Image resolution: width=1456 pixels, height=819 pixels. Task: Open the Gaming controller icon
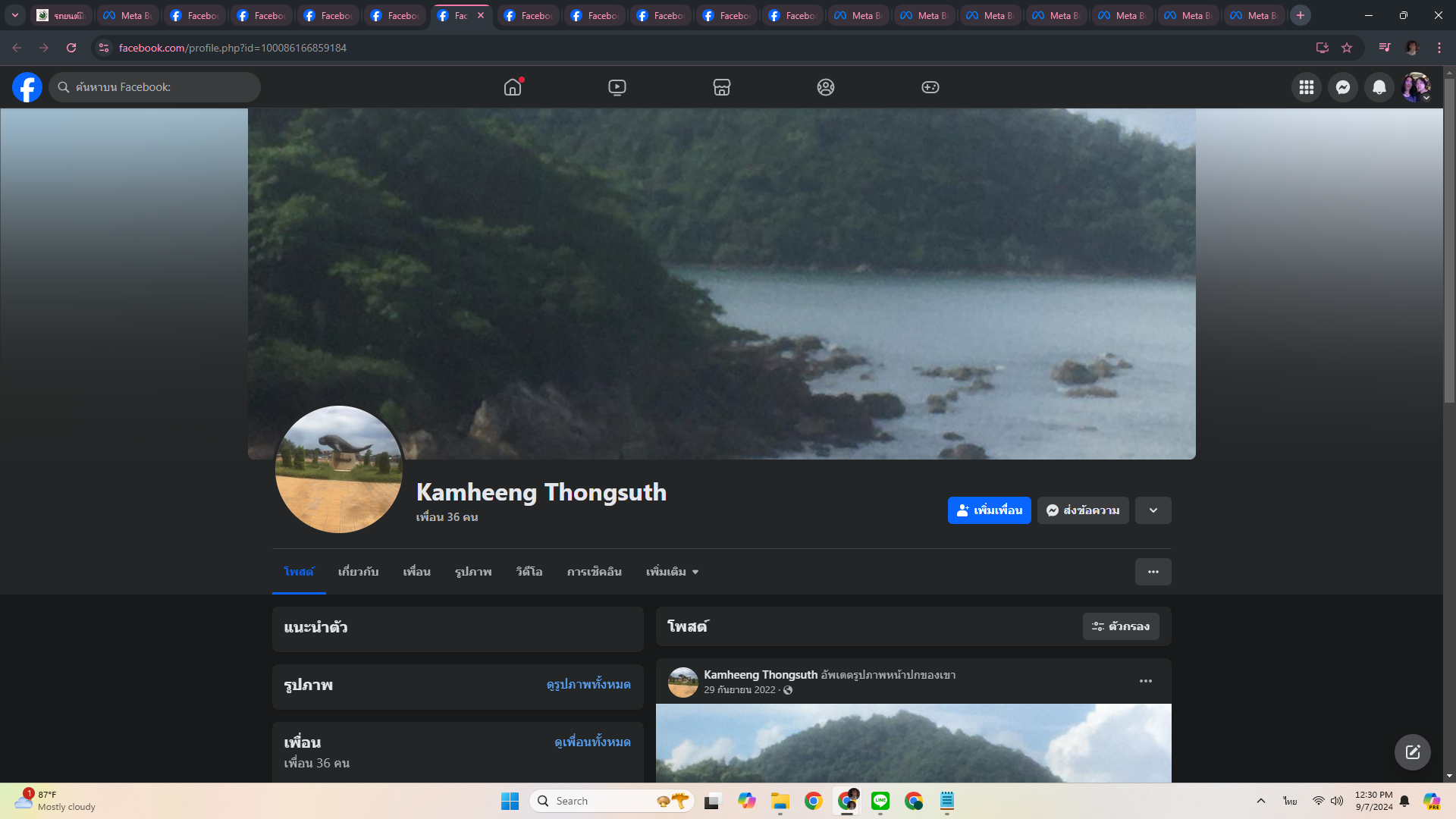(930, 87)
